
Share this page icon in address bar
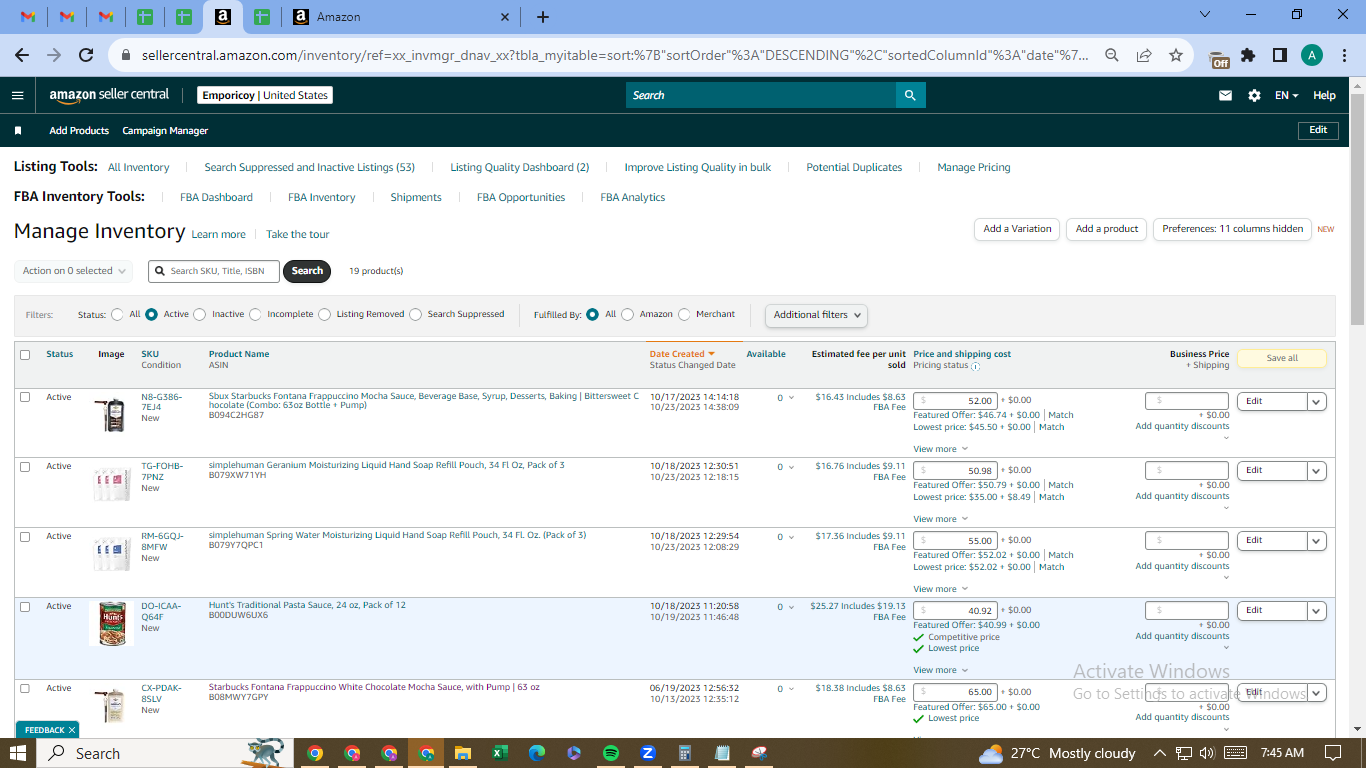1144,56
